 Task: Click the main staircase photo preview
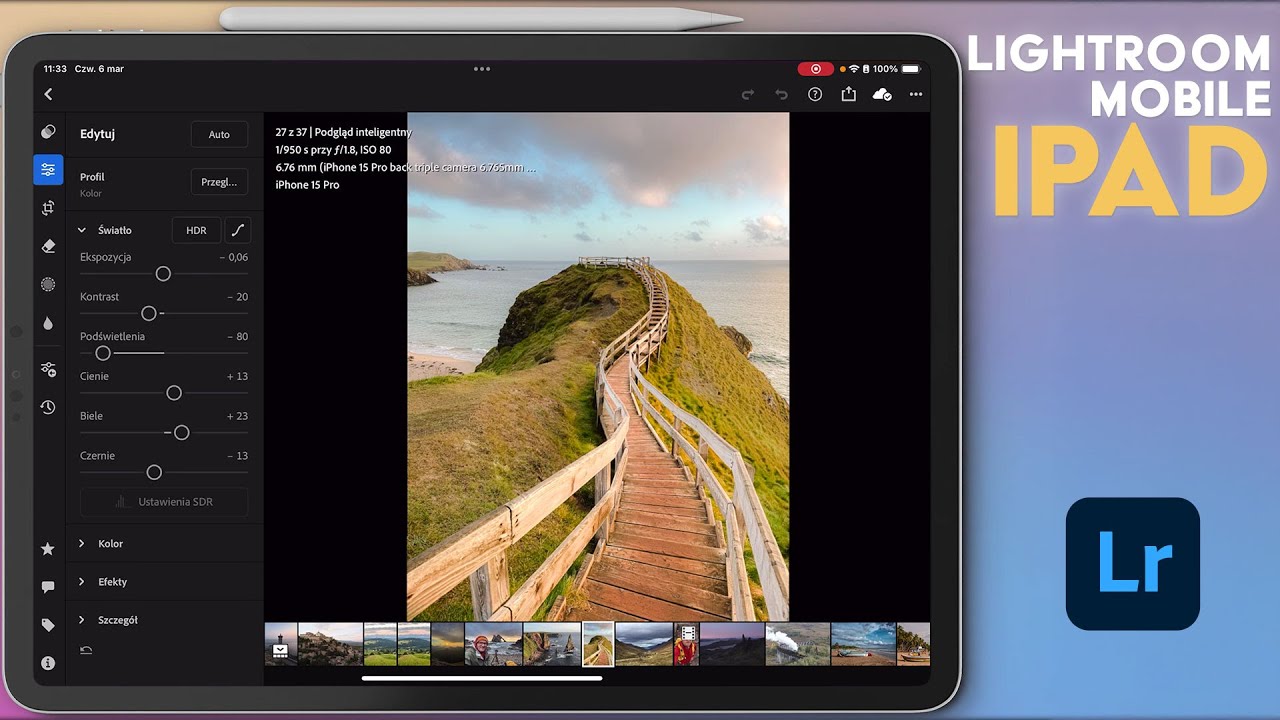(x=598, y=367)
